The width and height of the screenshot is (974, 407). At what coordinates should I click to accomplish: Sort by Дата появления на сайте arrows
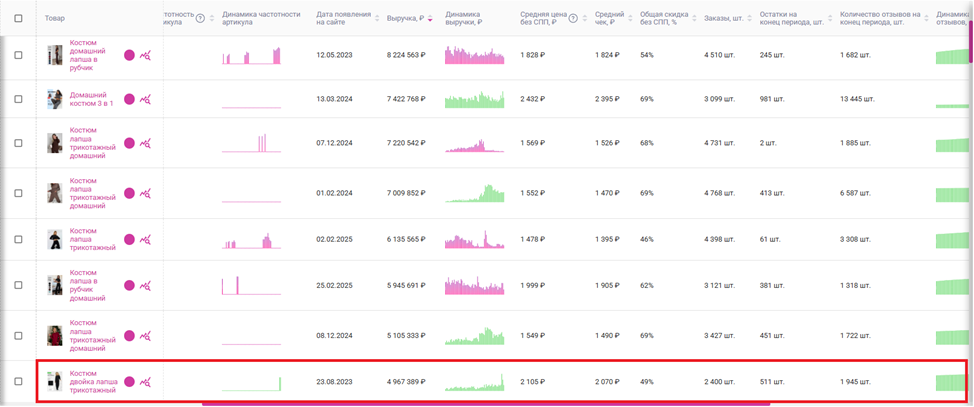376,19
